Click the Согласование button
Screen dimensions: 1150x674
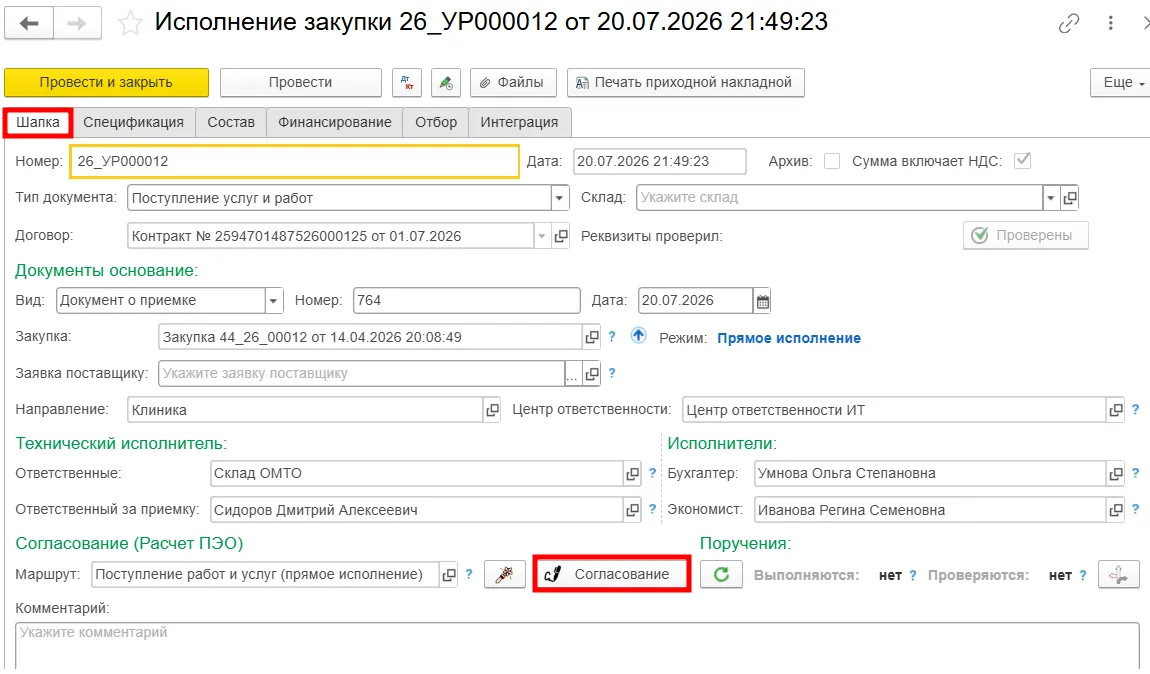(x=612, y=574)
